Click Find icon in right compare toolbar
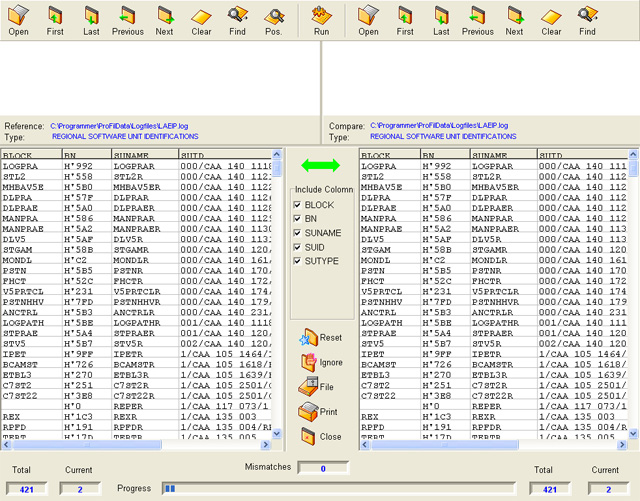This screenshot has width=640, height=501. coord(587,19)
